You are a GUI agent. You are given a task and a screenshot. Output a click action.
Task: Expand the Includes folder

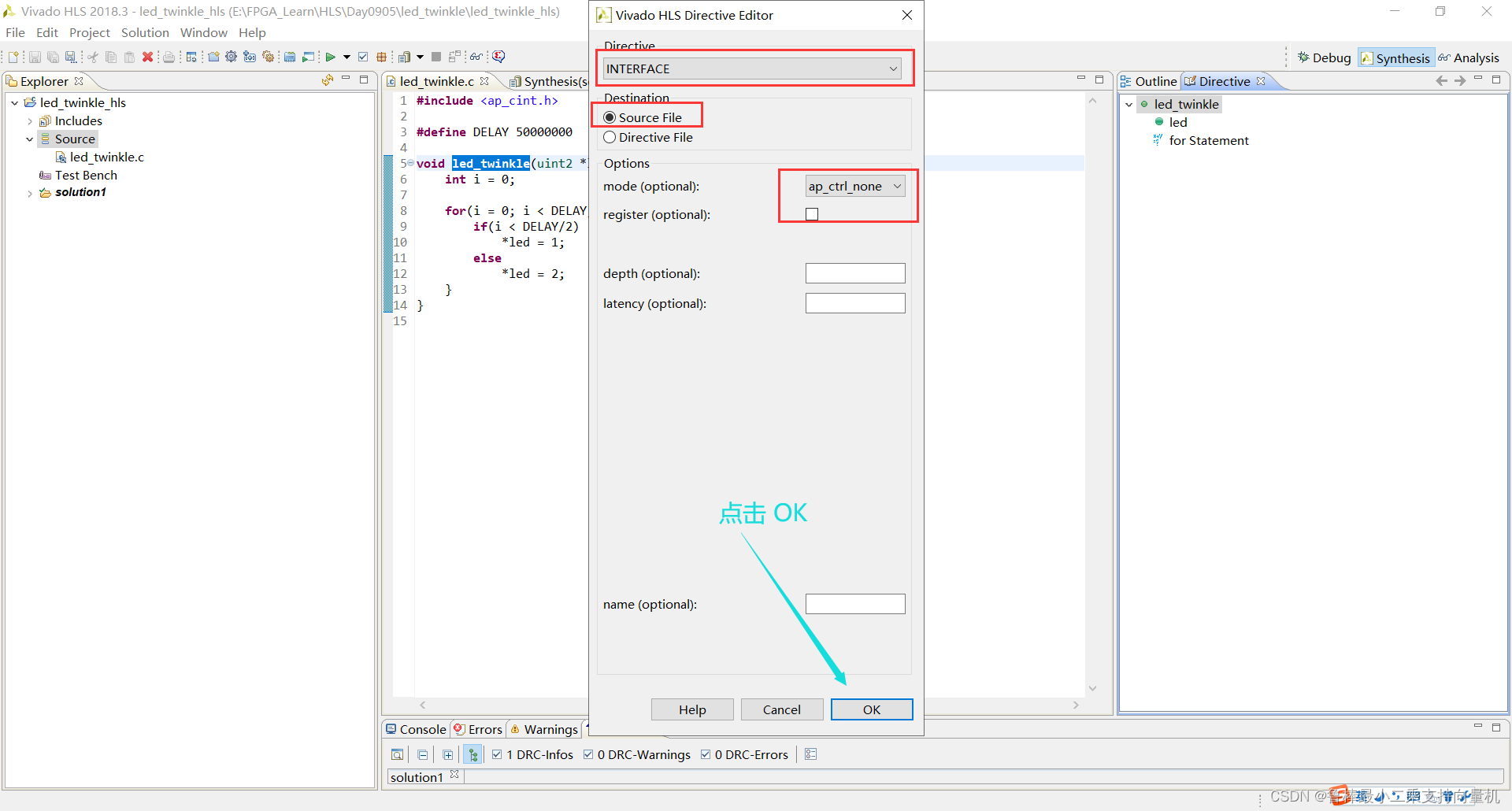pos(30,120)
